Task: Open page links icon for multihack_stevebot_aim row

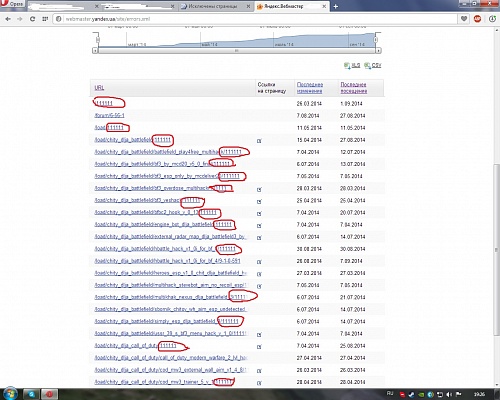Action: (259, 286)
